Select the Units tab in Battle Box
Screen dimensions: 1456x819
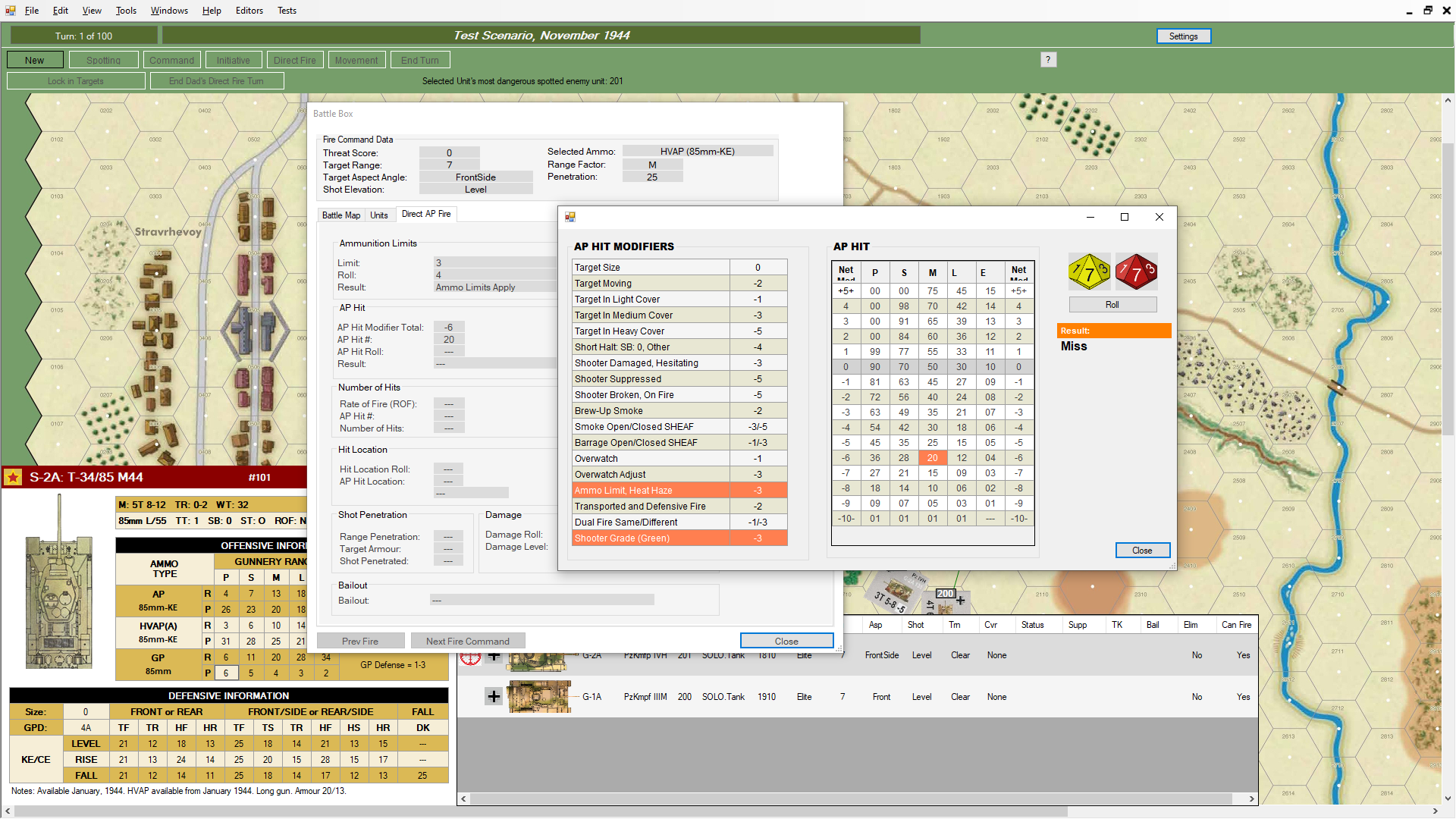coord(378,215)
